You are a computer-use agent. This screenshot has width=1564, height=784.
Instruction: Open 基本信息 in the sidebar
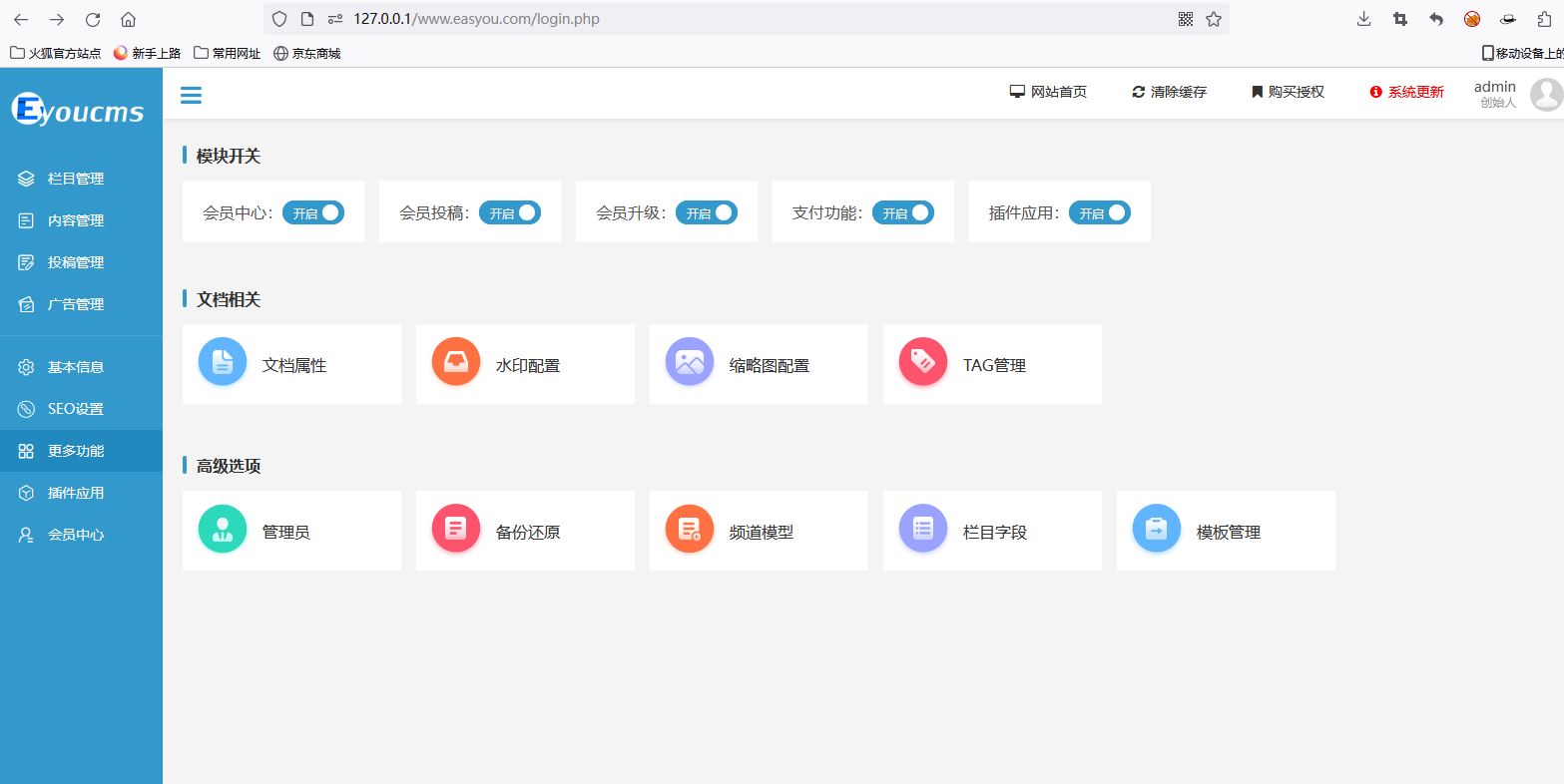click(x=81, y=367)
